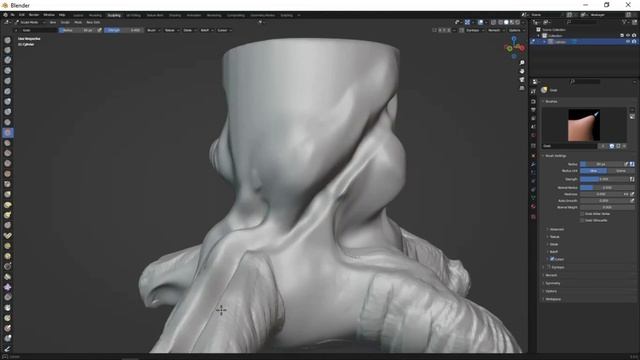This screenshot has height=360, width=640.
Task: Open the Scene properties tab
Action: tap(533, 127)
